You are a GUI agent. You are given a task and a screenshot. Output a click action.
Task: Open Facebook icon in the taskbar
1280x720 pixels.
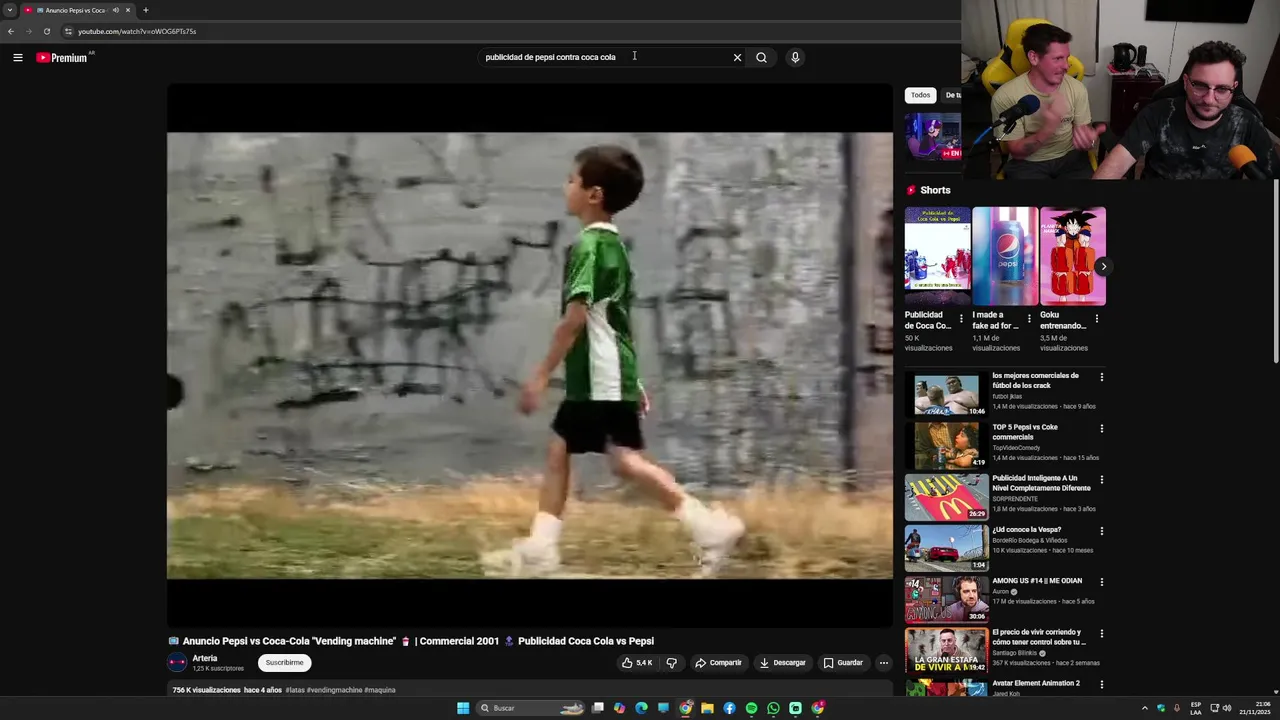click(x=729, y=708)
